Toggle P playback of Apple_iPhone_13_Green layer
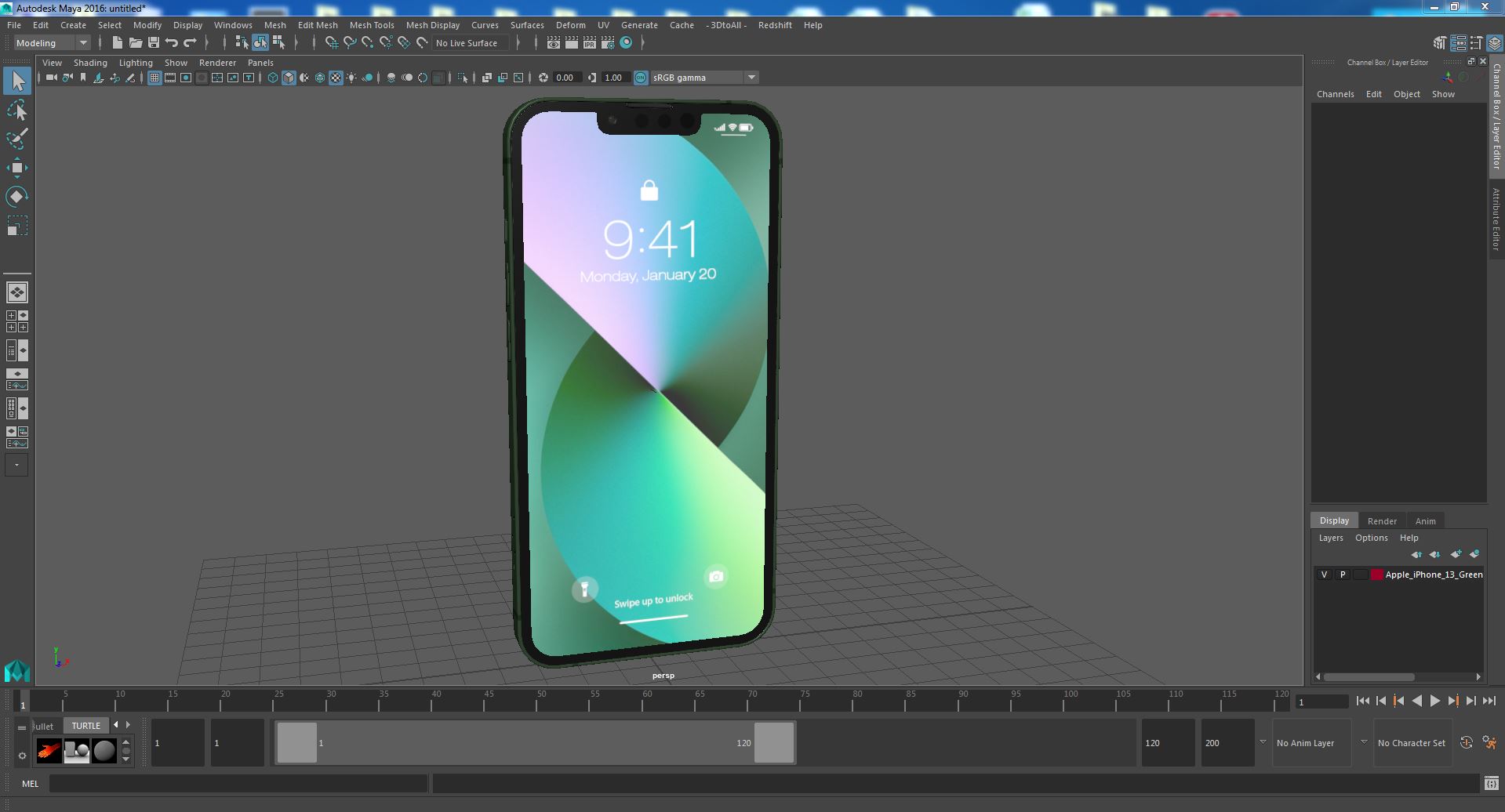Screen dimensions: 1505x812 [1343, 575]
